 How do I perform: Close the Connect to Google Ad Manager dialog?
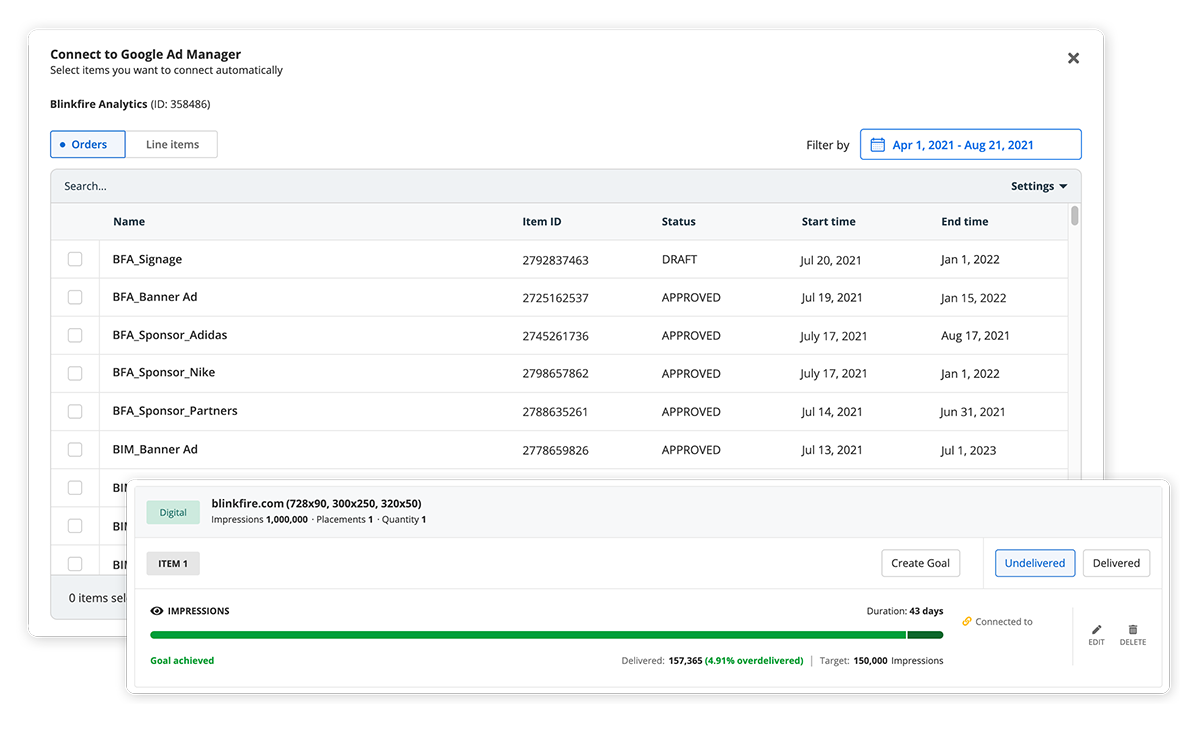point(1073,58)
